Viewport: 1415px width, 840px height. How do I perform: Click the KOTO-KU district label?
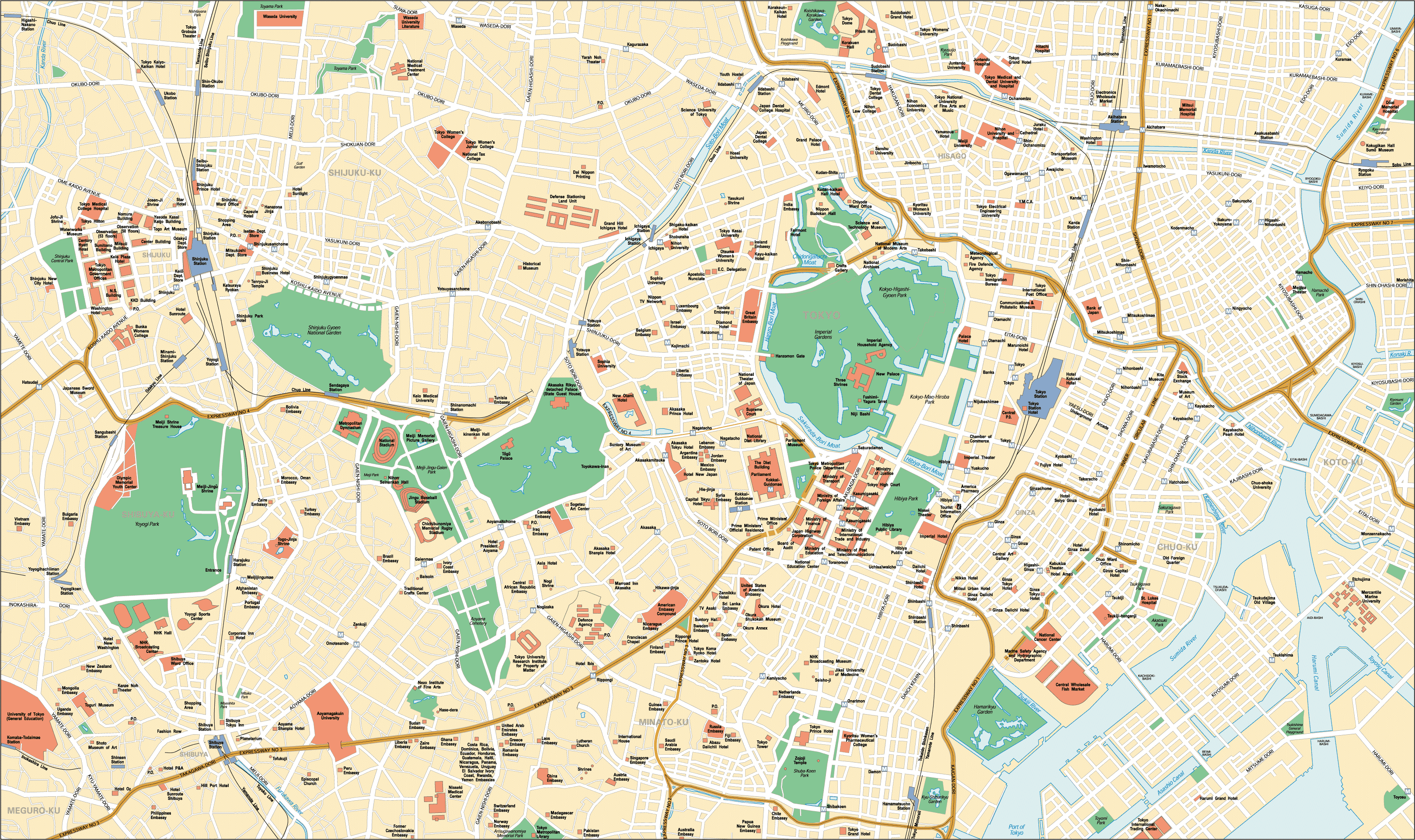coord(1343,462)
